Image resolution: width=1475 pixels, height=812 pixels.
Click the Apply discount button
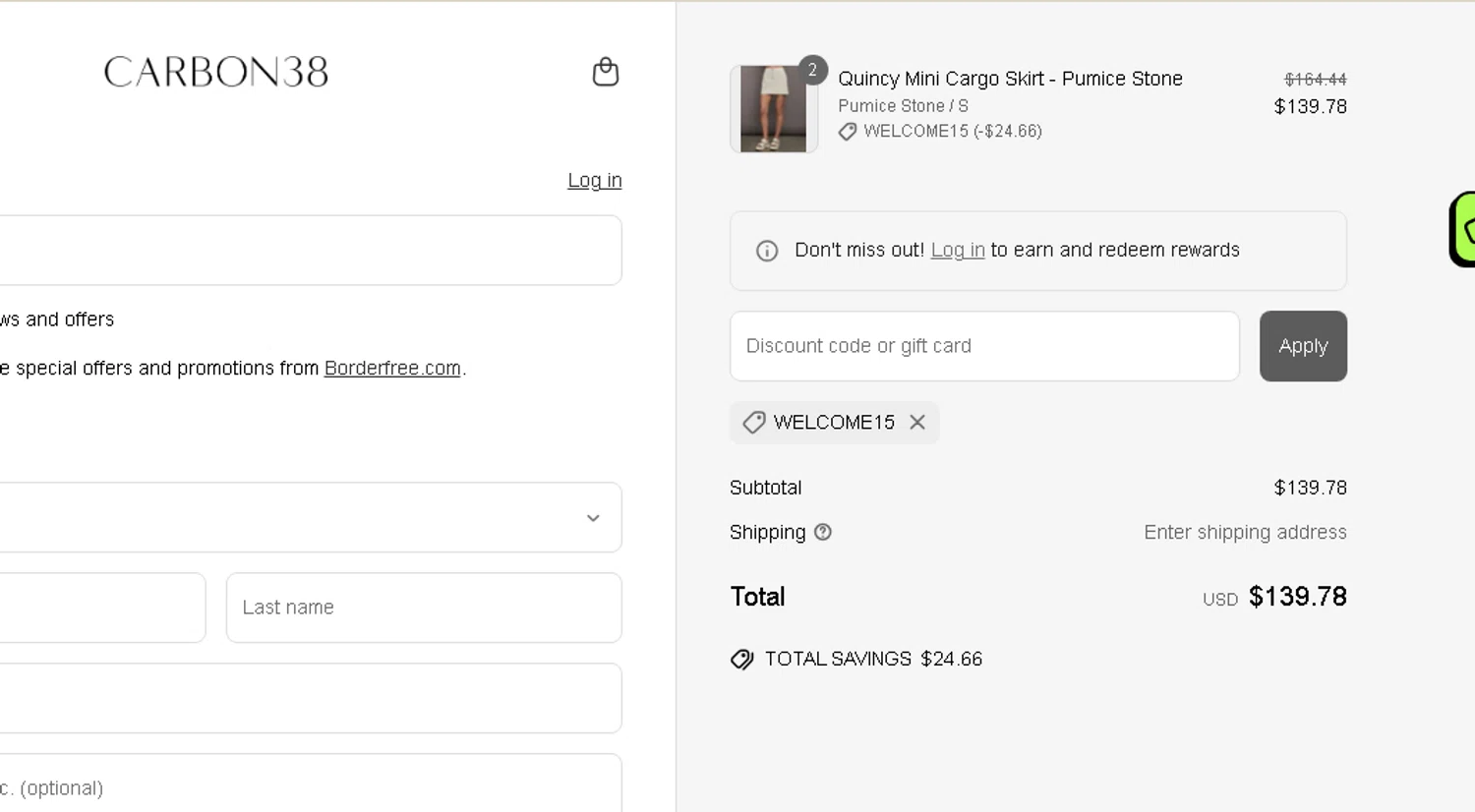click(x=1303, y=346)
